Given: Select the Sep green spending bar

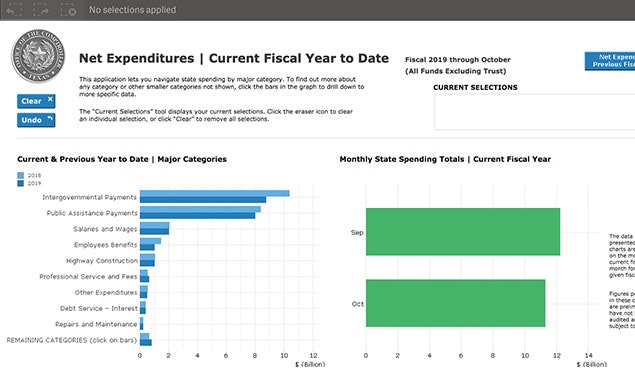Looking at the screenshot, I should coord(463,232).
